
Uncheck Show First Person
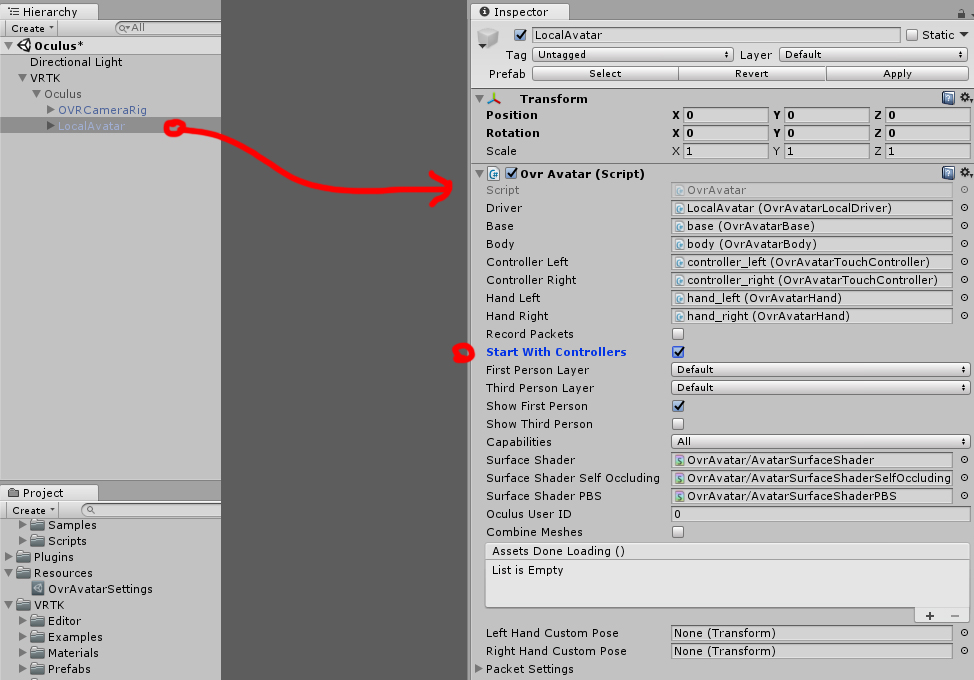pyautogui.click(x=678, y=406)
